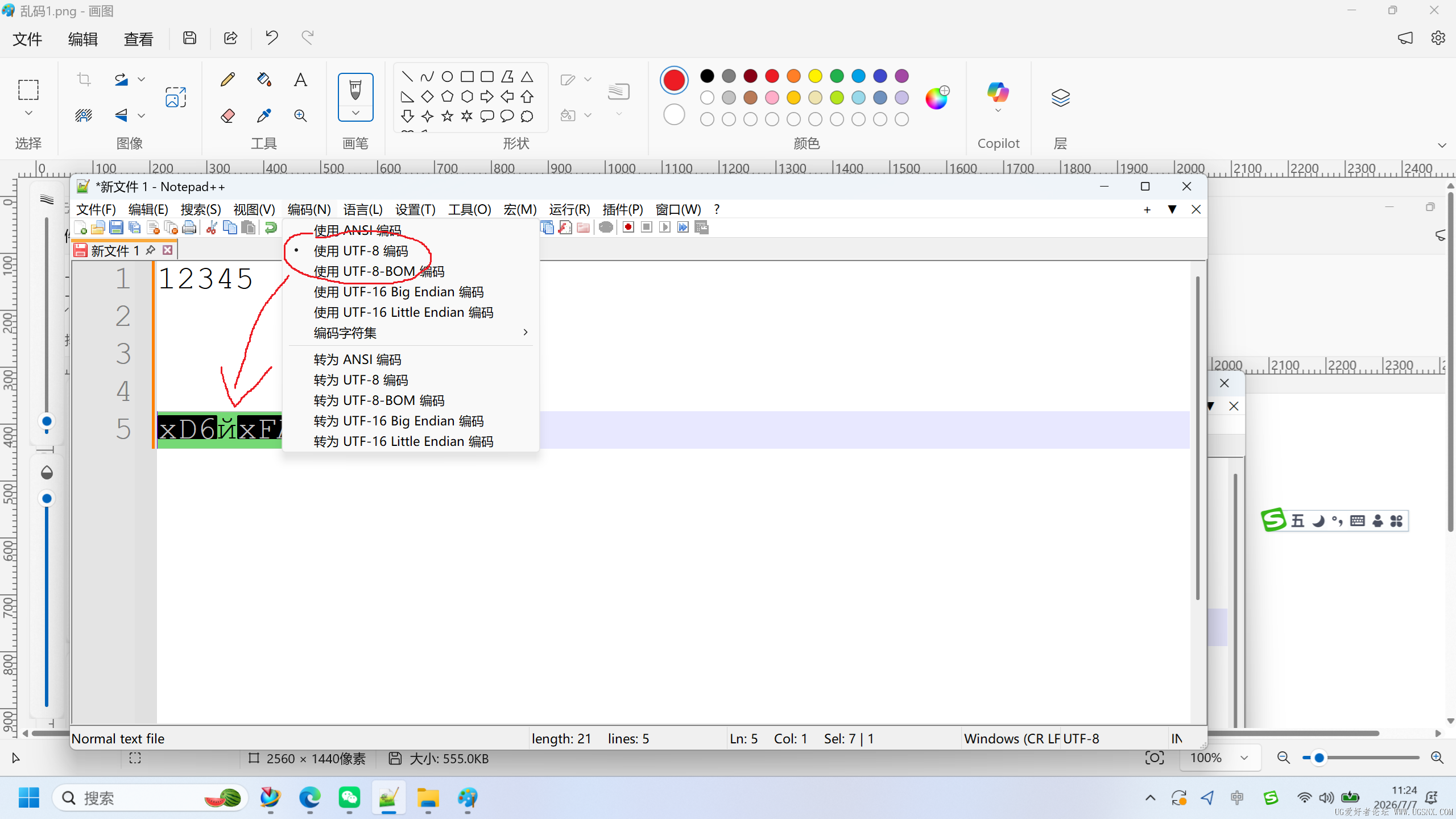Click the Save icon in Paint
Viewport: 1456px width, 819px height.
tap(189, 38)
